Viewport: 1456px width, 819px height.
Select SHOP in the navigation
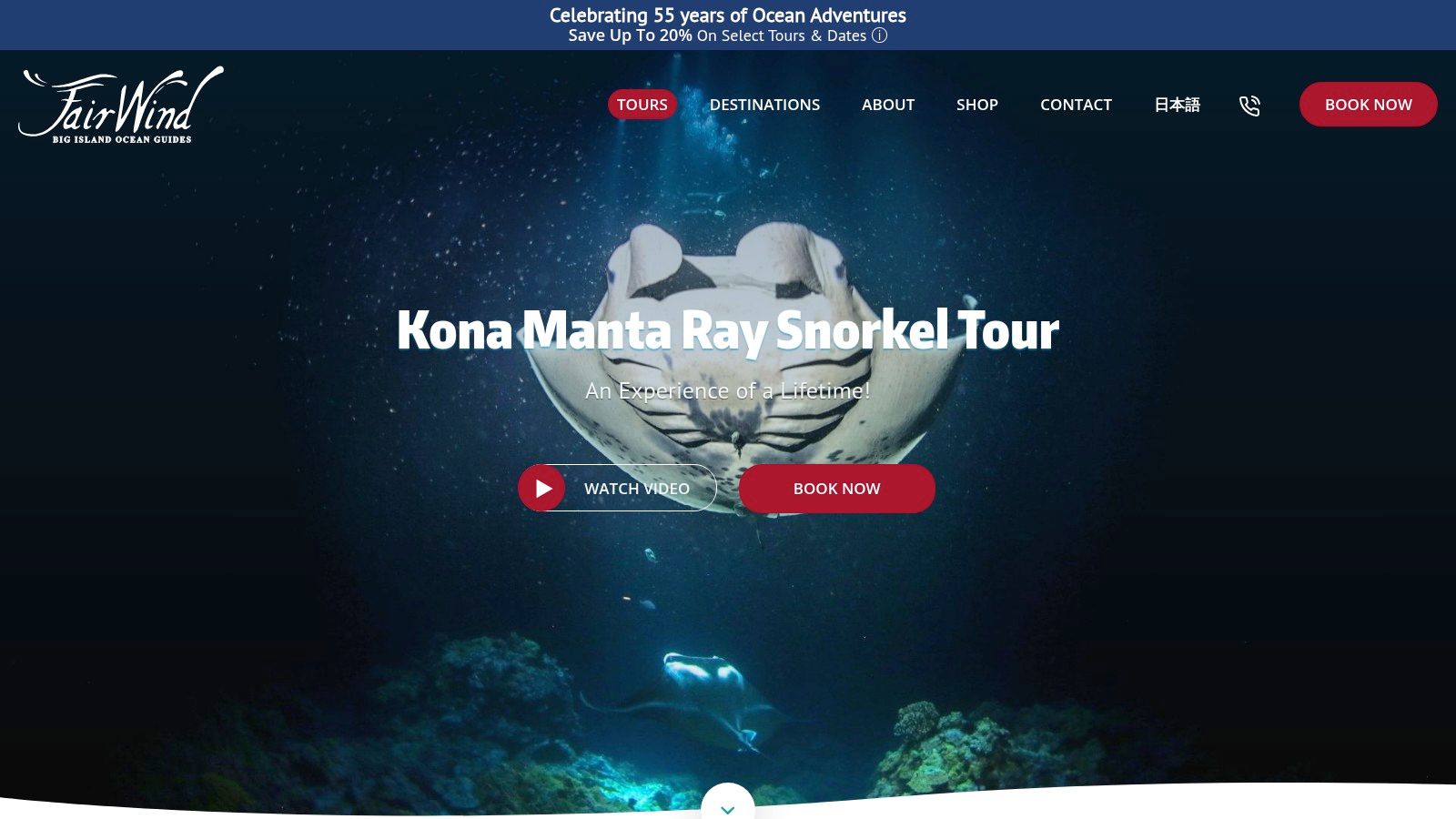click(977, 105)
